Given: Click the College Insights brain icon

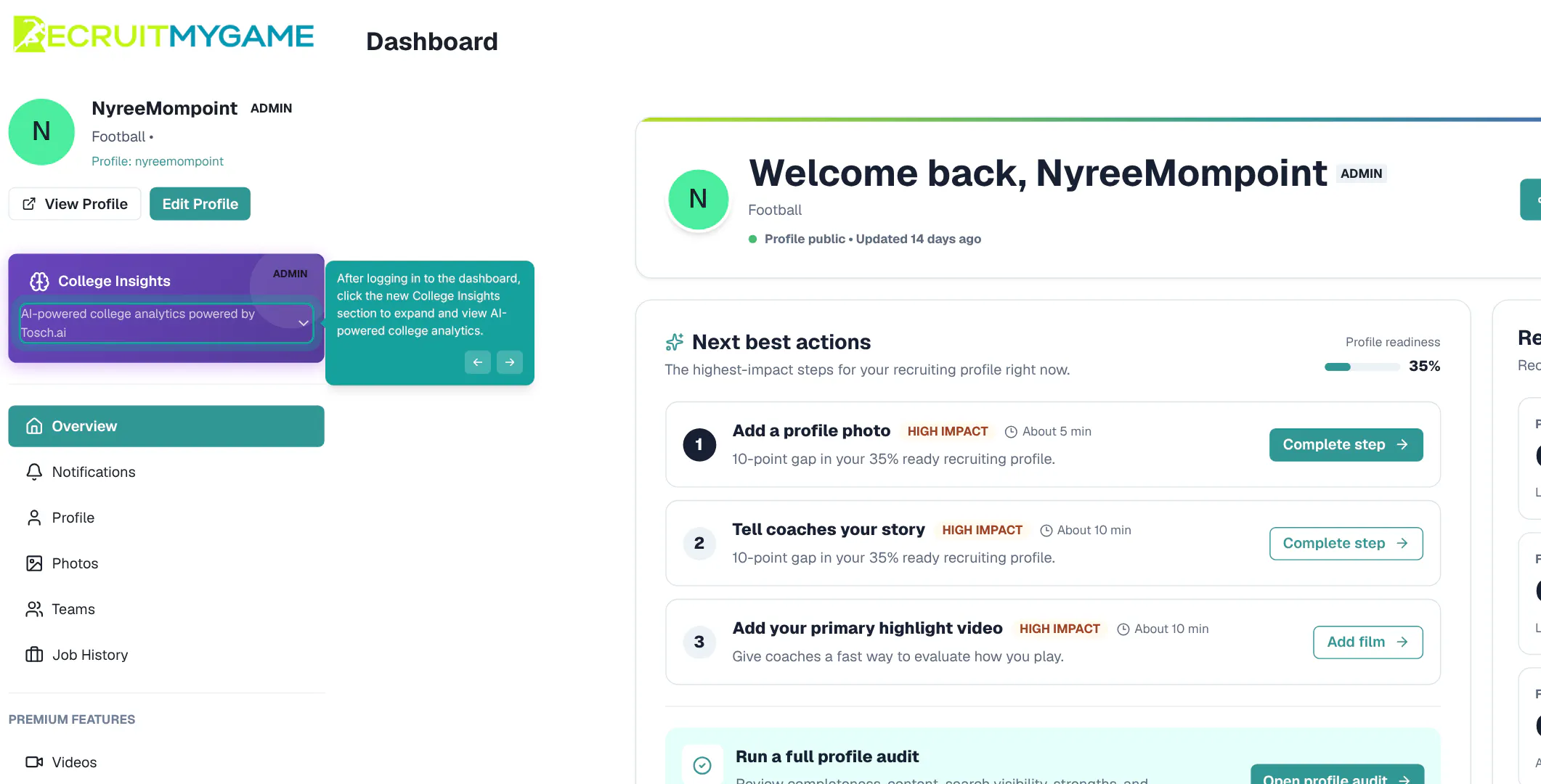Looking at the screenshot, I should pos(39,281).
